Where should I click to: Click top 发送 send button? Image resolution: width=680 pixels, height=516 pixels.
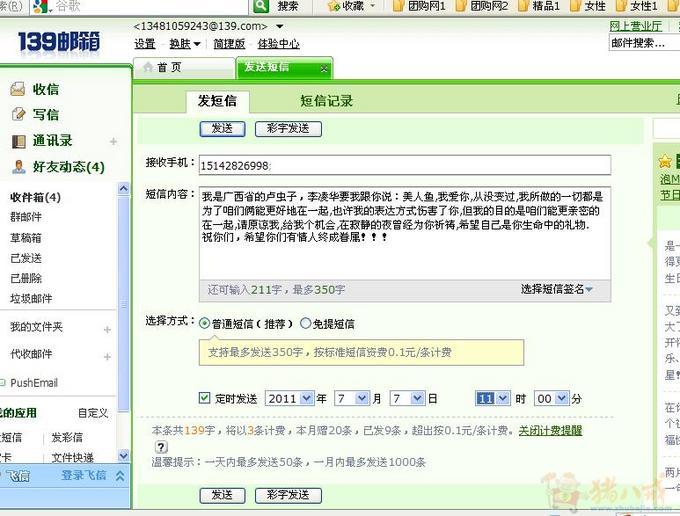pos(222,129)
